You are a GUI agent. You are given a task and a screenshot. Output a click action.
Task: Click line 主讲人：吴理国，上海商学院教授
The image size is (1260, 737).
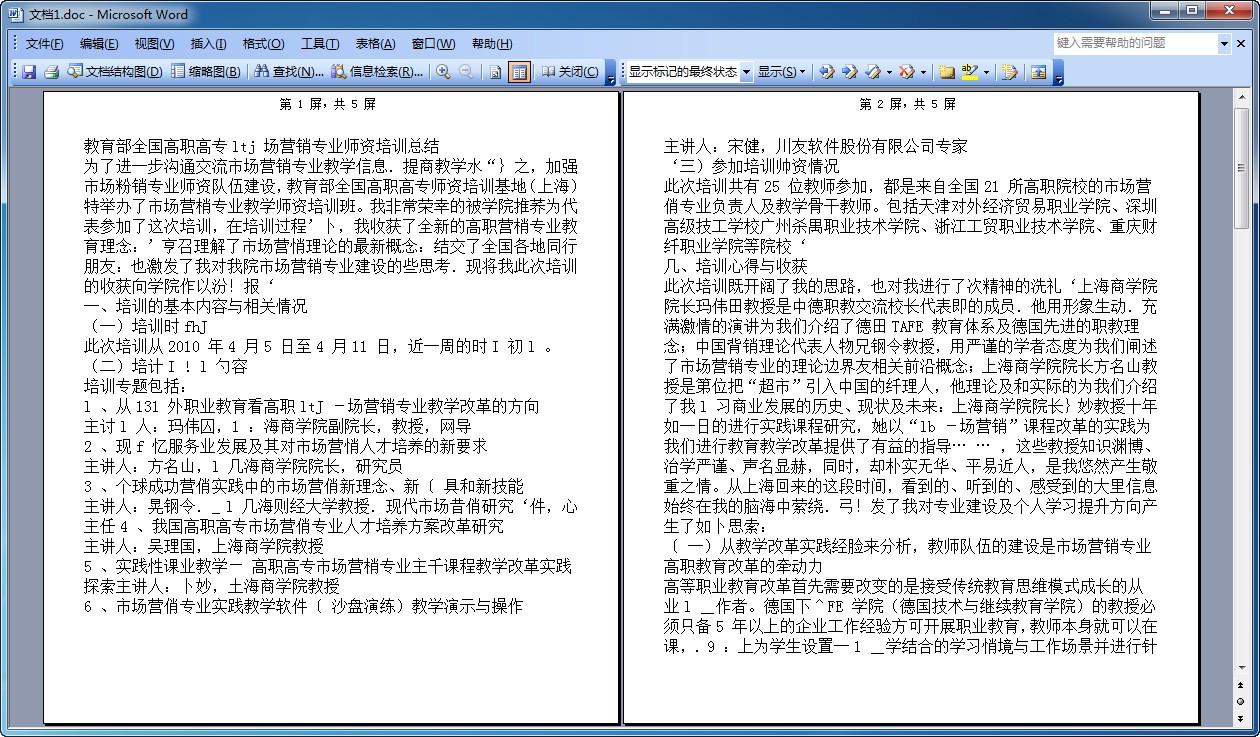(x=203, y=546)
